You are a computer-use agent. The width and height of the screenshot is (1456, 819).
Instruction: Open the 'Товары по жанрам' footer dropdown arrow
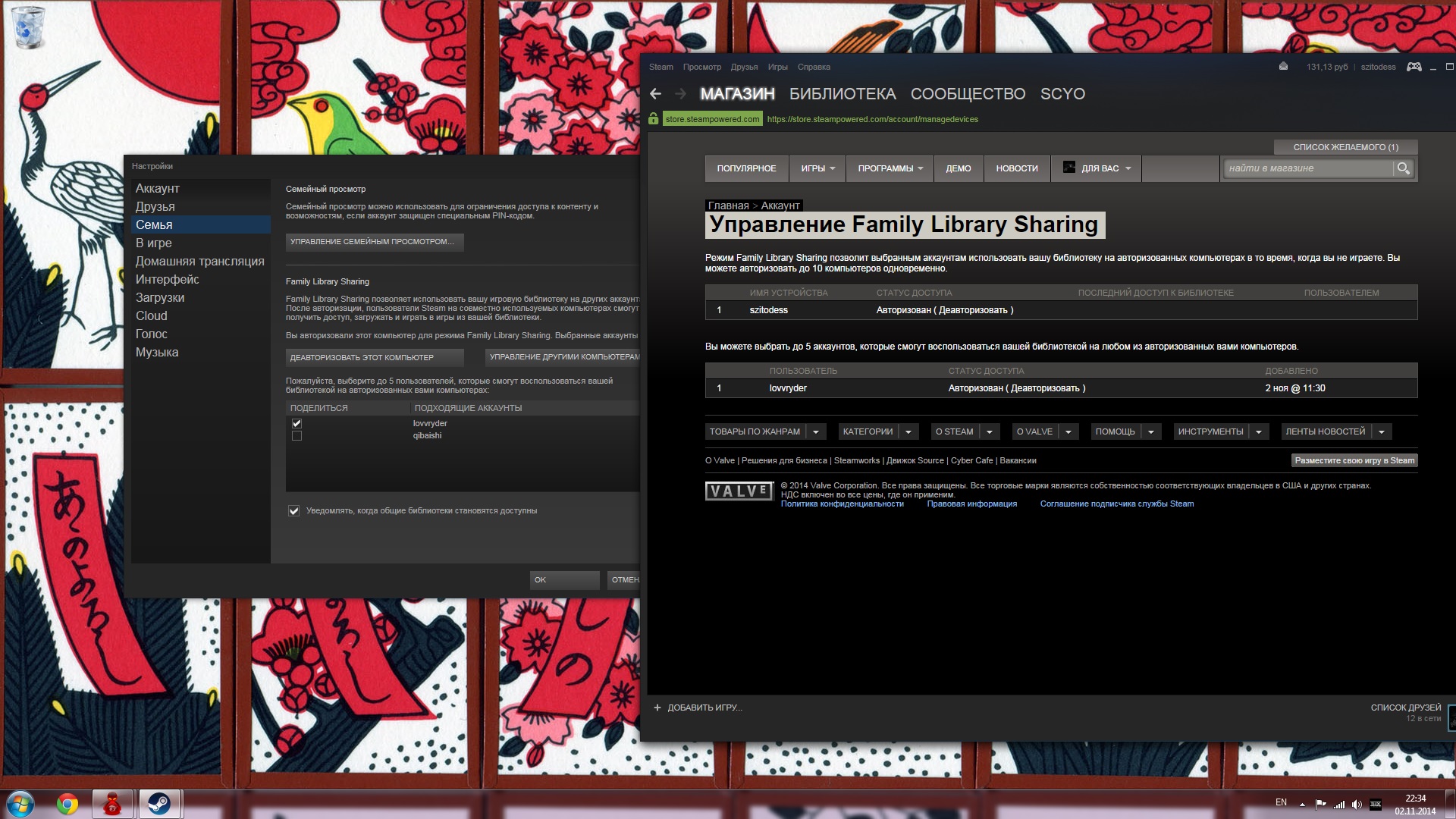[x=816, y=432]
